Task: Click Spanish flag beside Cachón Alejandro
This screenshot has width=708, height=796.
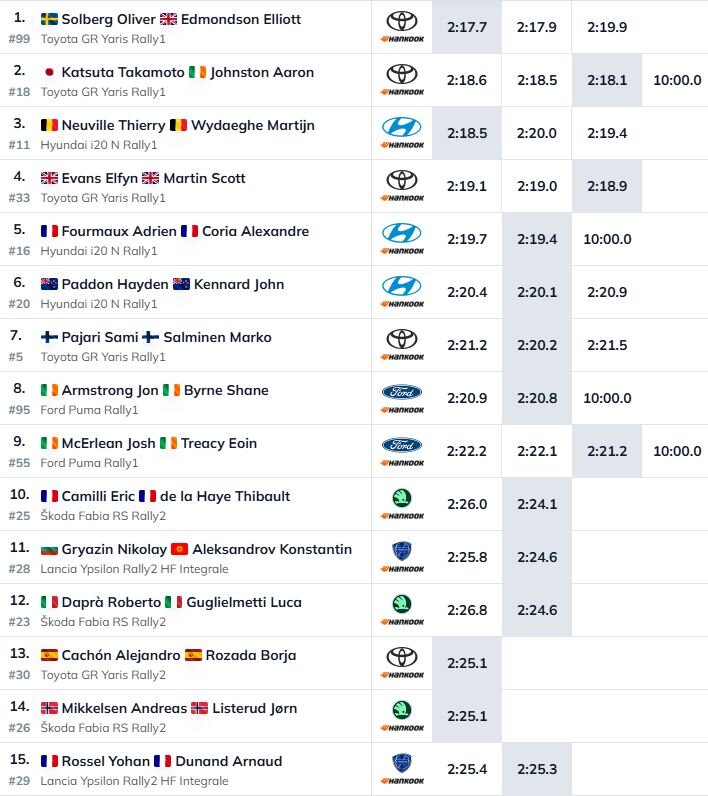Action: [x=49, y=656]
